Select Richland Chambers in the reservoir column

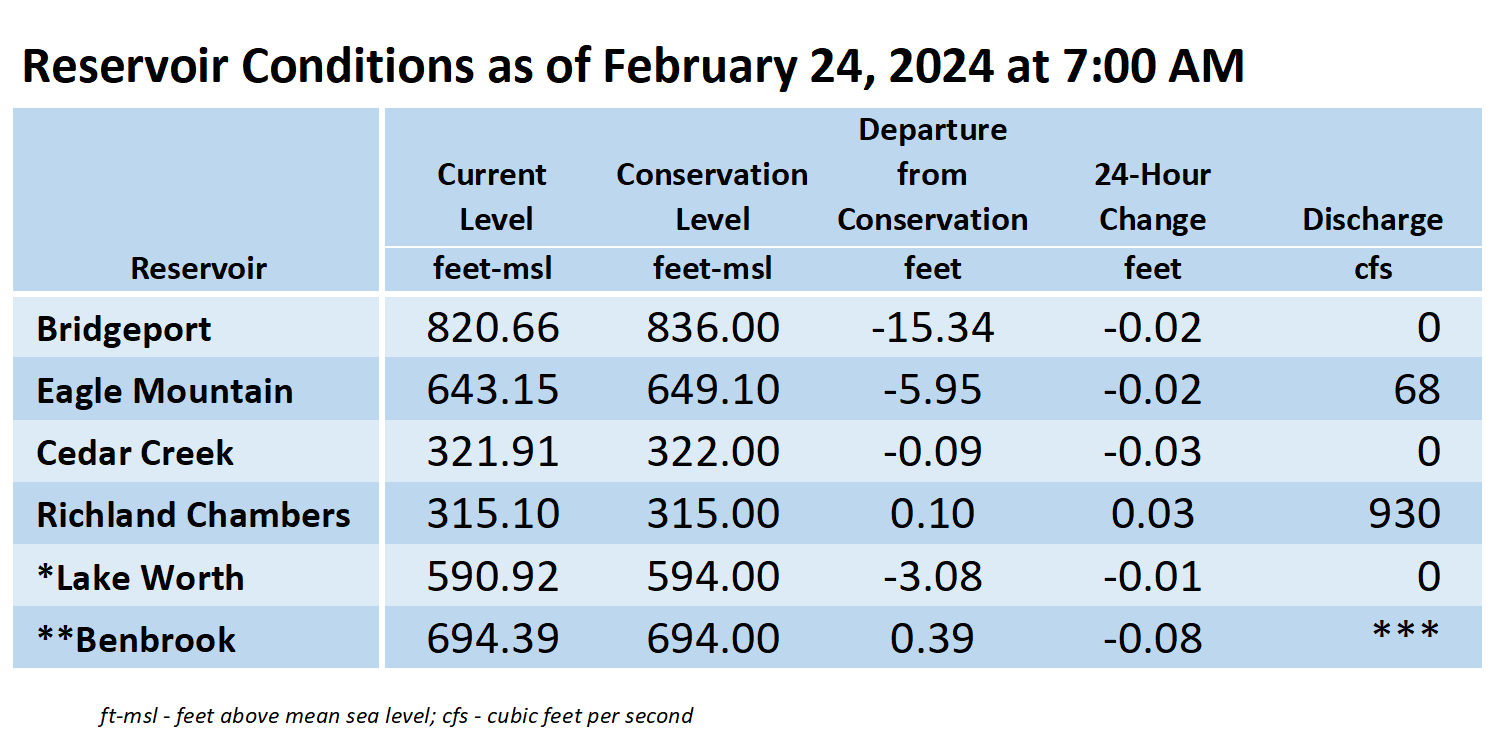pos(193,515)
